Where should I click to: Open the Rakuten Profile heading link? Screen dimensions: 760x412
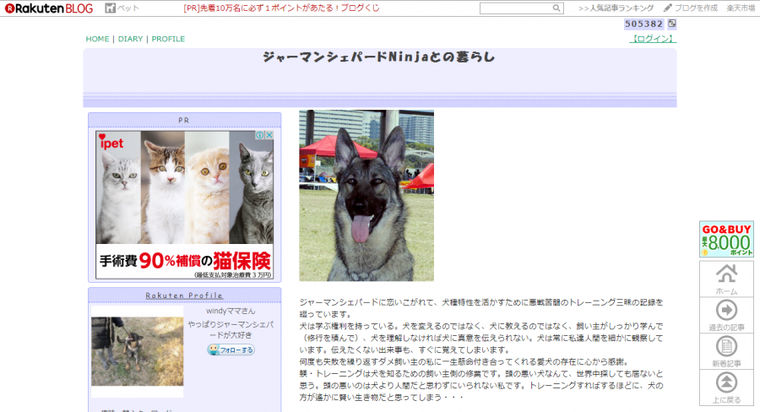184,295
